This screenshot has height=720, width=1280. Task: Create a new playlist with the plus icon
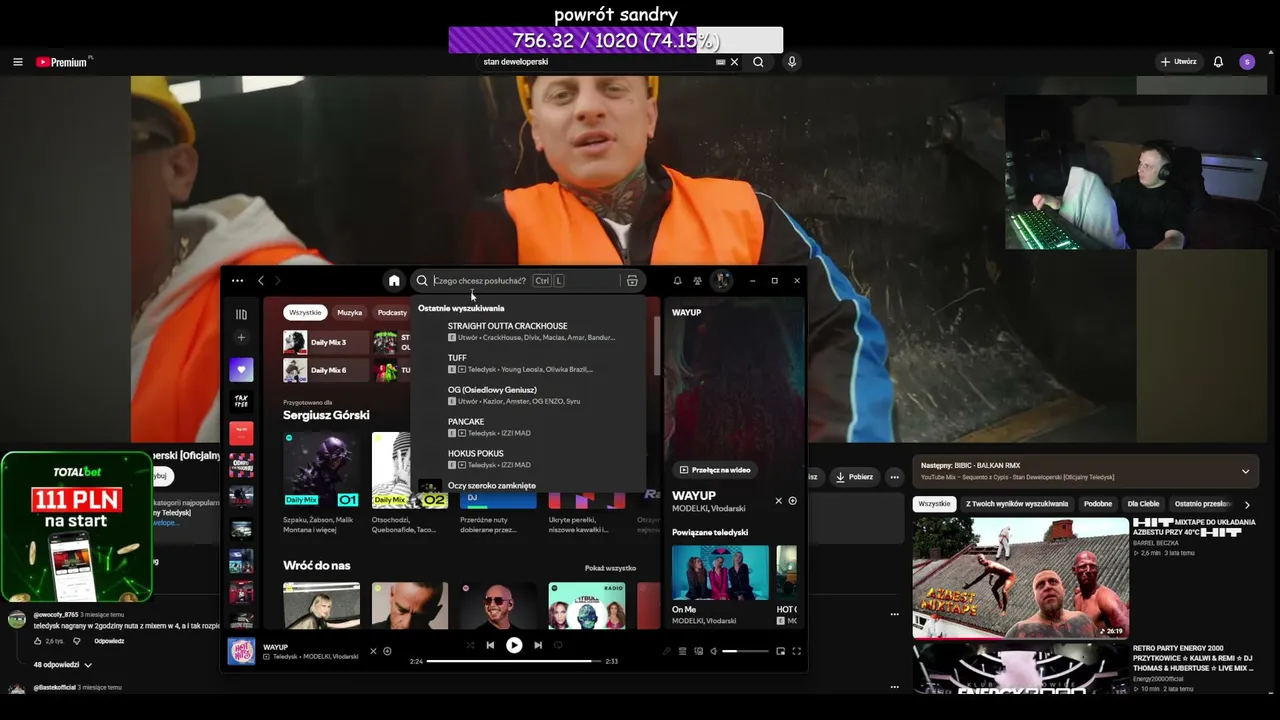coord(241,338)
